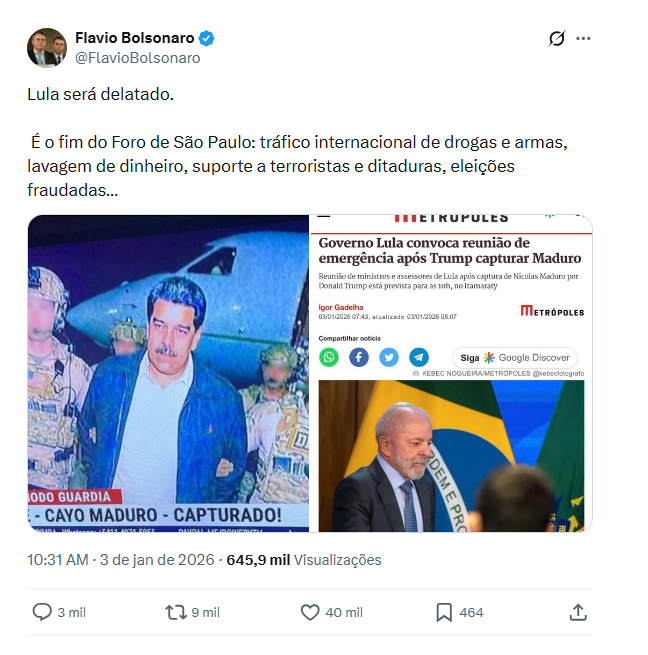Open the three-dot more options menu
Viewport: 648px width, 655px height.
click(583, 38)
